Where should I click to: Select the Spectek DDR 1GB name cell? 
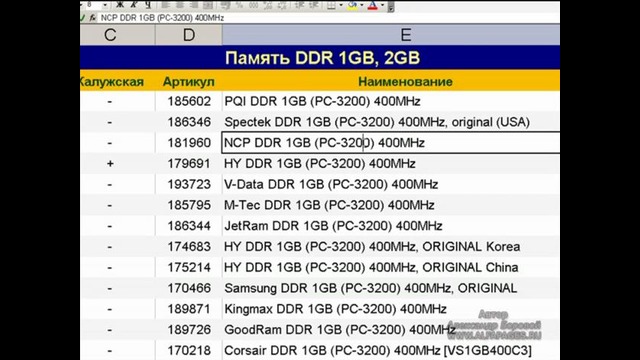pos(391,122)
